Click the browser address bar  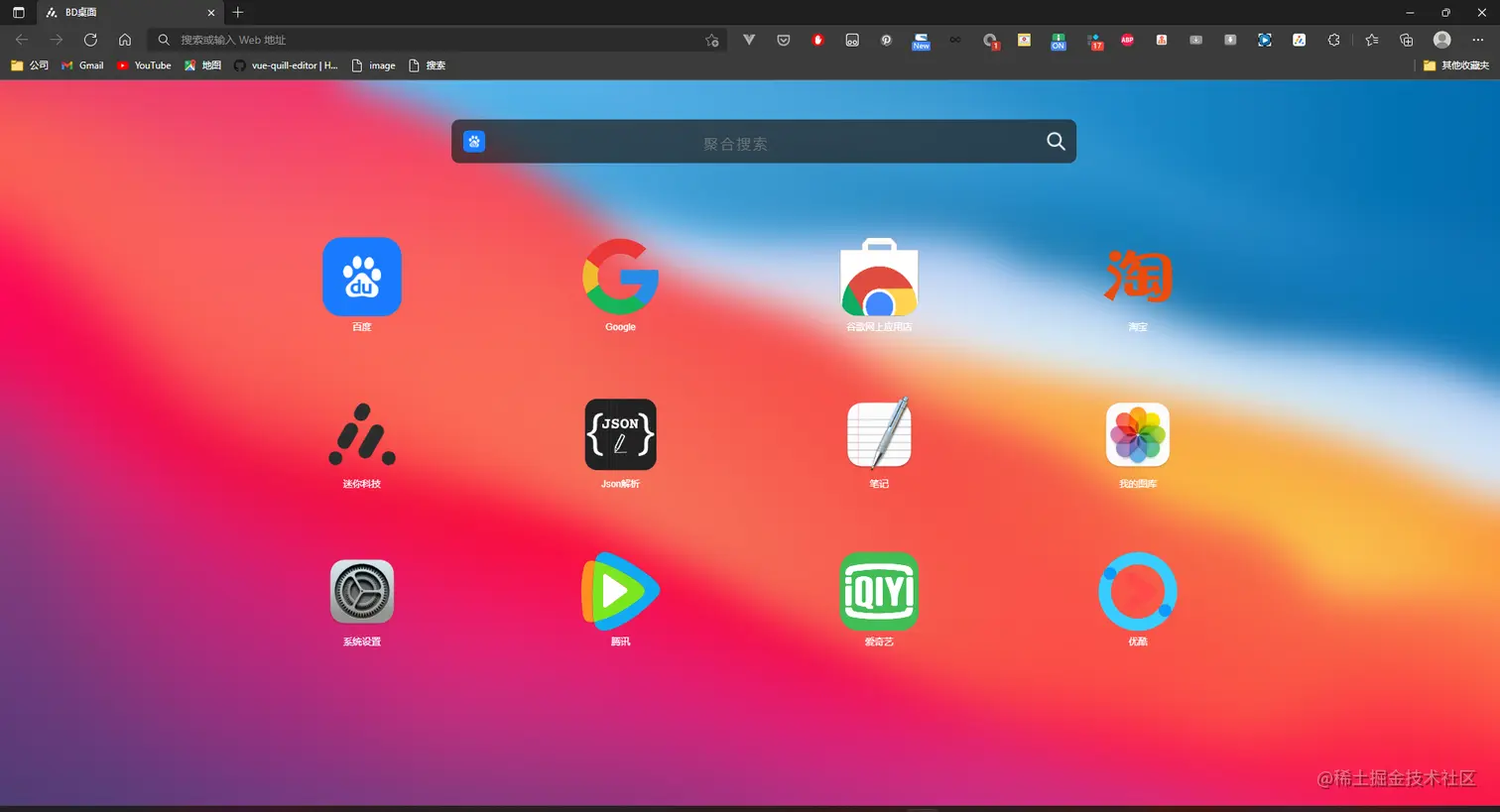pos(437,40)
